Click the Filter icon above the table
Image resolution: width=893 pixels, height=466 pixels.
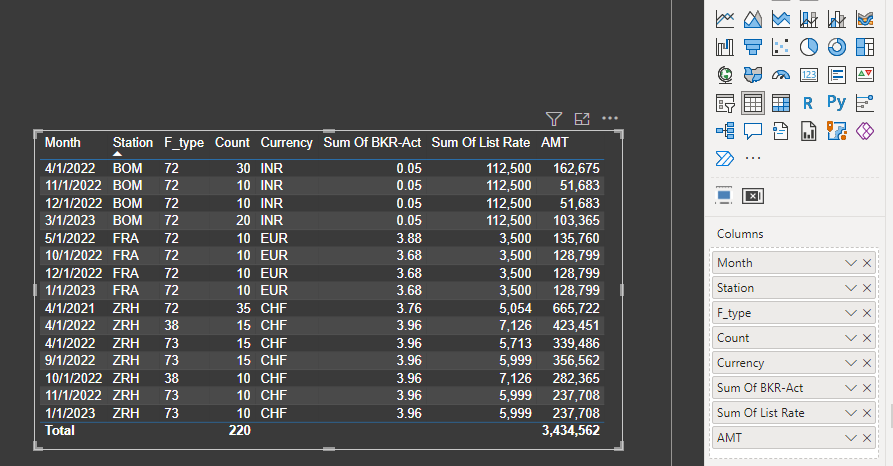click(x=554, y=118)
